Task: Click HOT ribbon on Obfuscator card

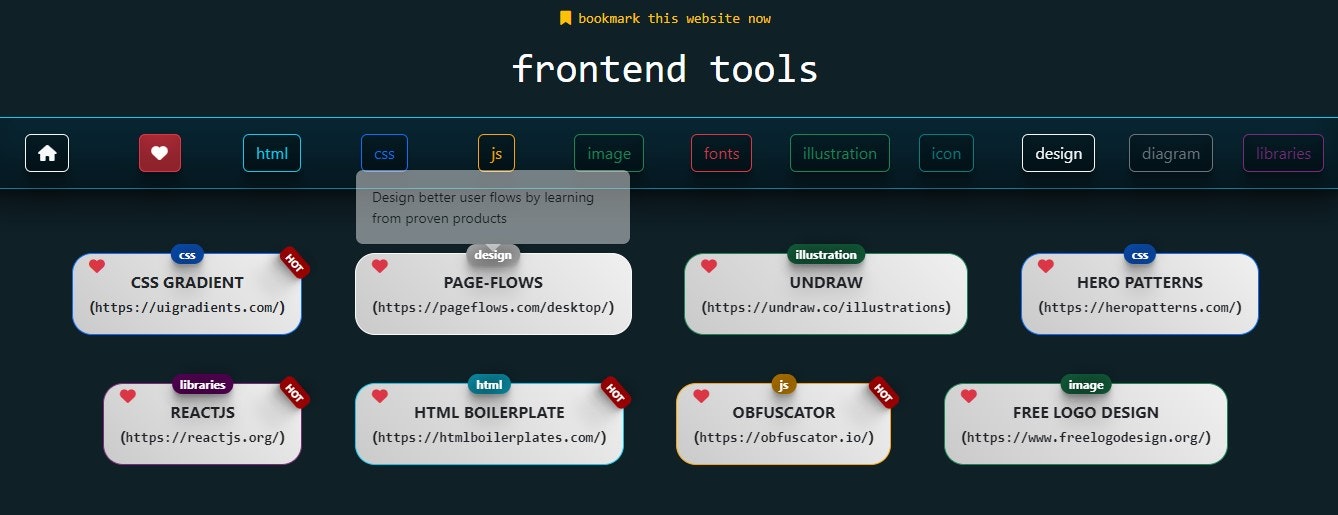Action: [883, 393]
